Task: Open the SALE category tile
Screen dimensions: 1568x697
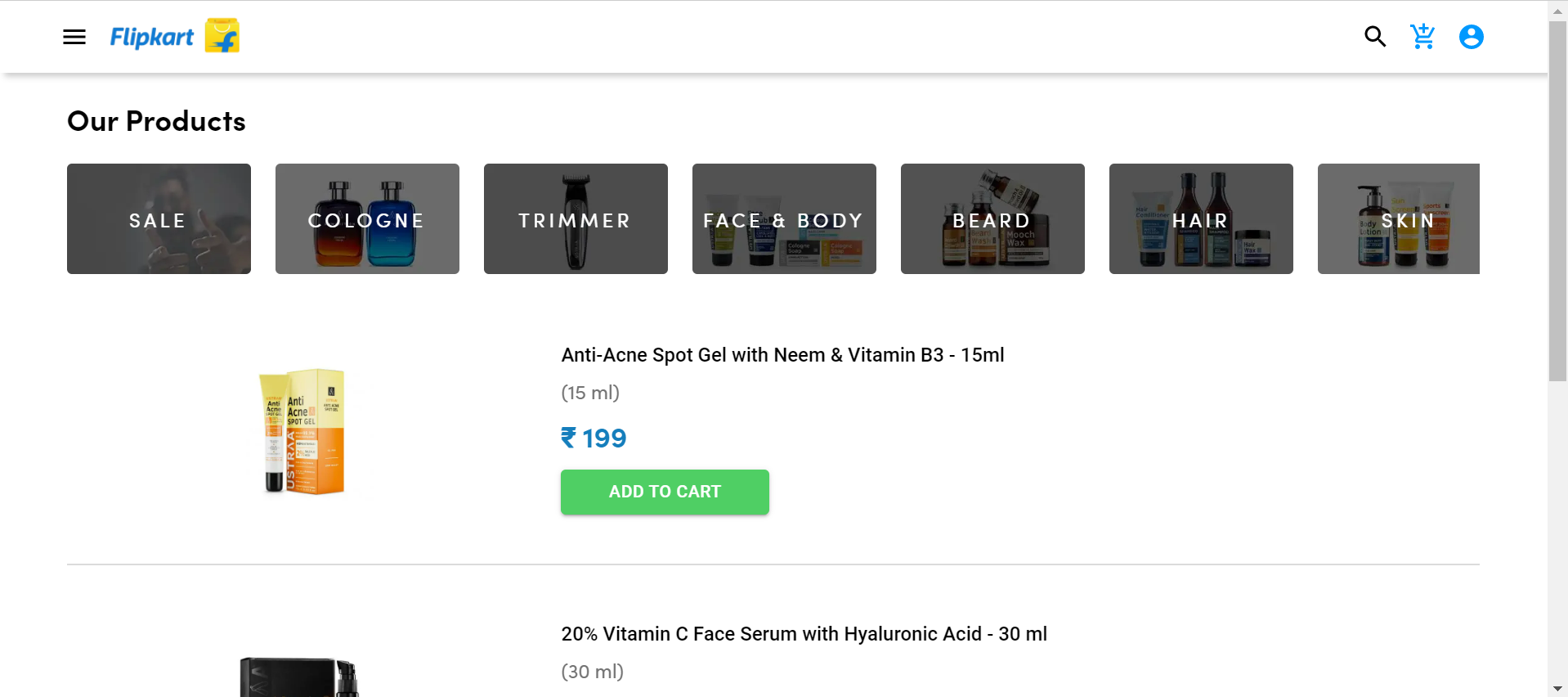Action: click(x=159, y=218)
